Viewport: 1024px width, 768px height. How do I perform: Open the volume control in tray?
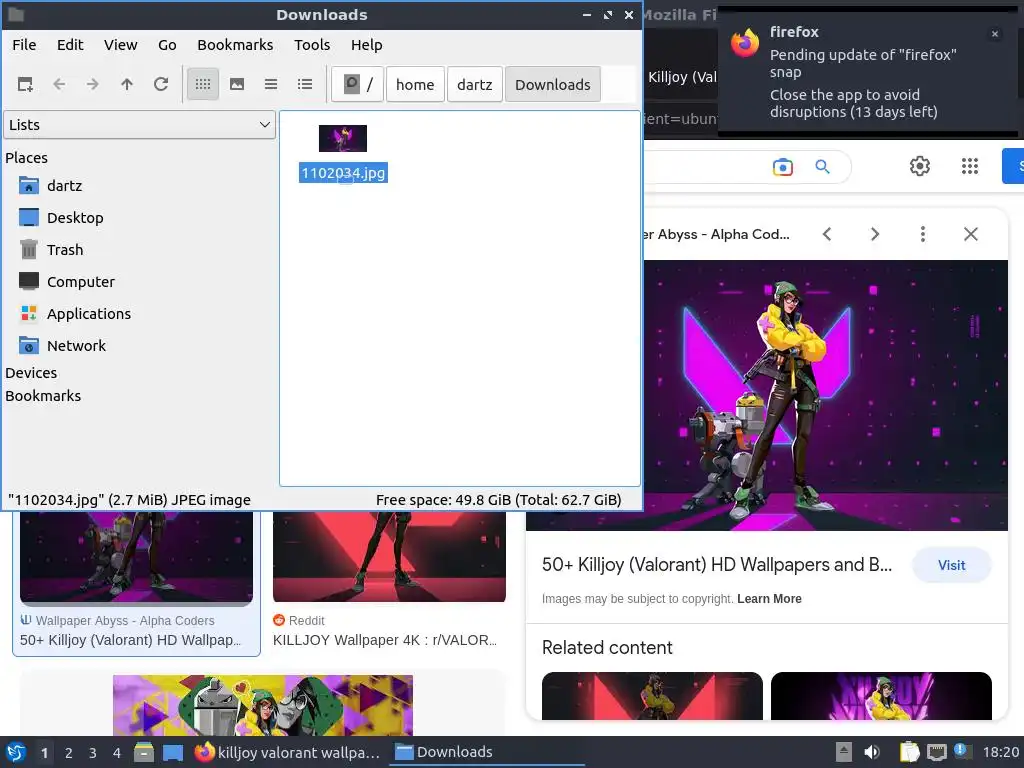[871, 752]
